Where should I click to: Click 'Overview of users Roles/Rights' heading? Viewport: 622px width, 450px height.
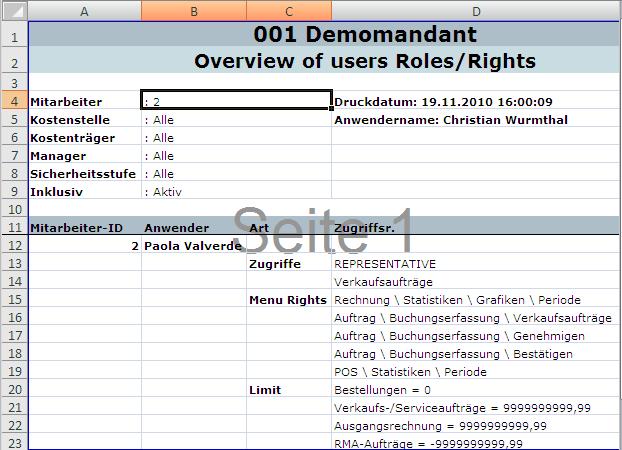pyautogui.click(x=365, y=61)
